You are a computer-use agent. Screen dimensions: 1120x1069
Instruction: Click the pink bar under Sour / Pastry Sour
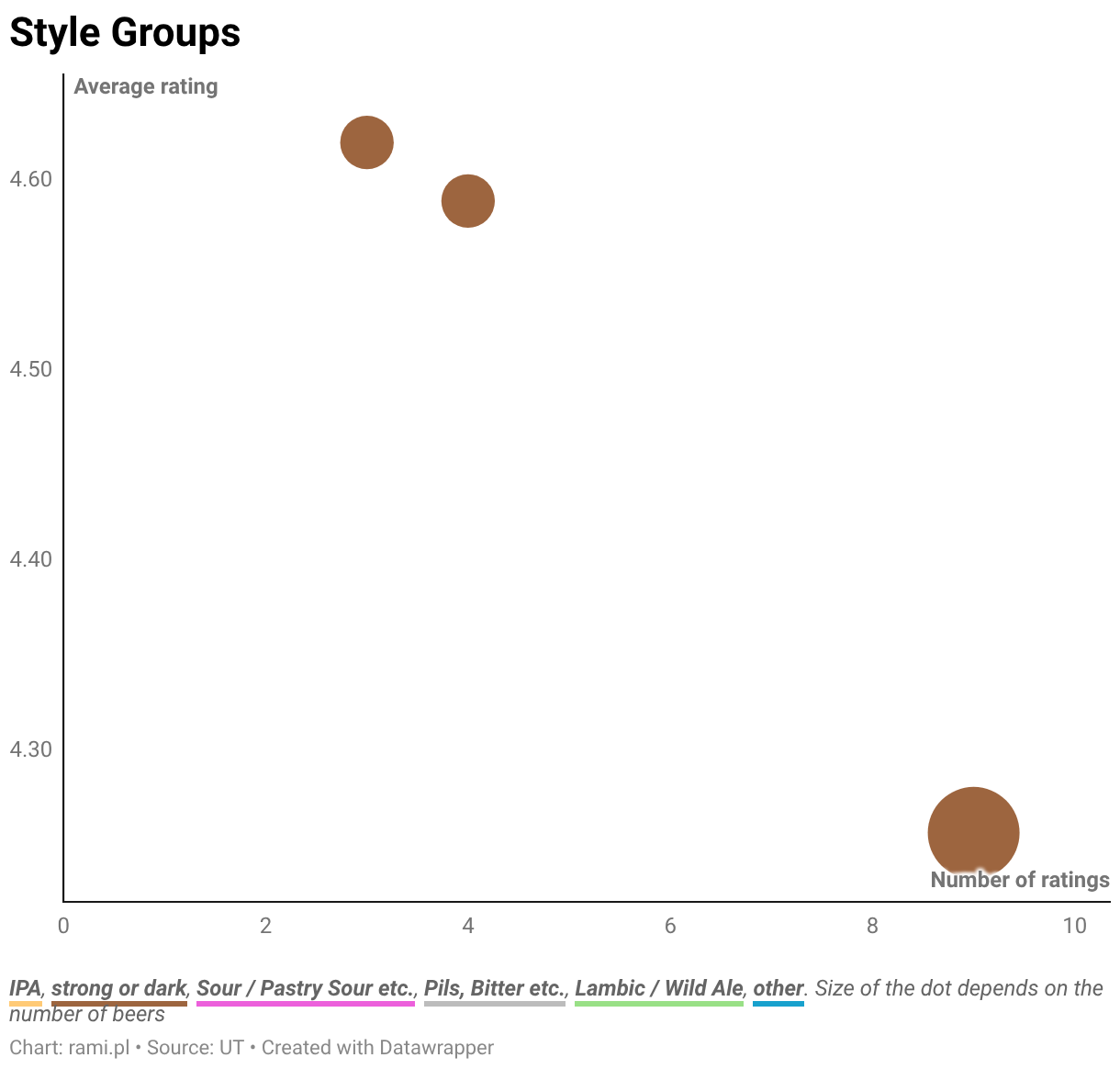[305, 1004]
